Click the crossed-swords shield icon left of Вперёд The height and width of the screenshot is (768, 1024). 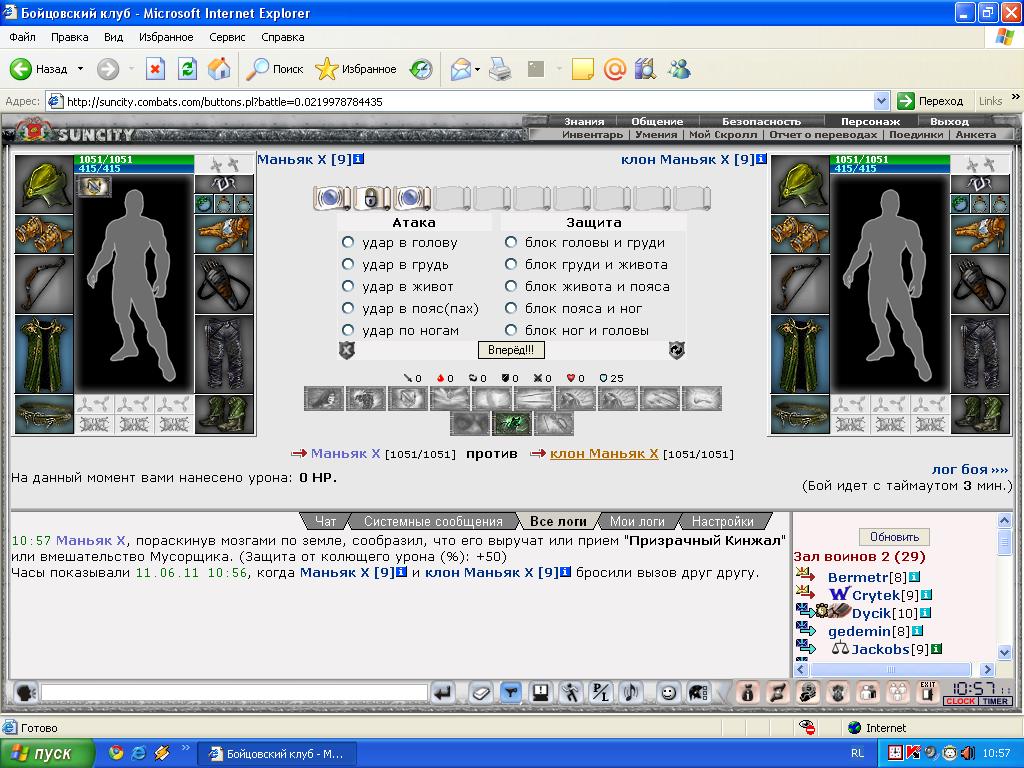pyautogui.click(x=347, y=350)
